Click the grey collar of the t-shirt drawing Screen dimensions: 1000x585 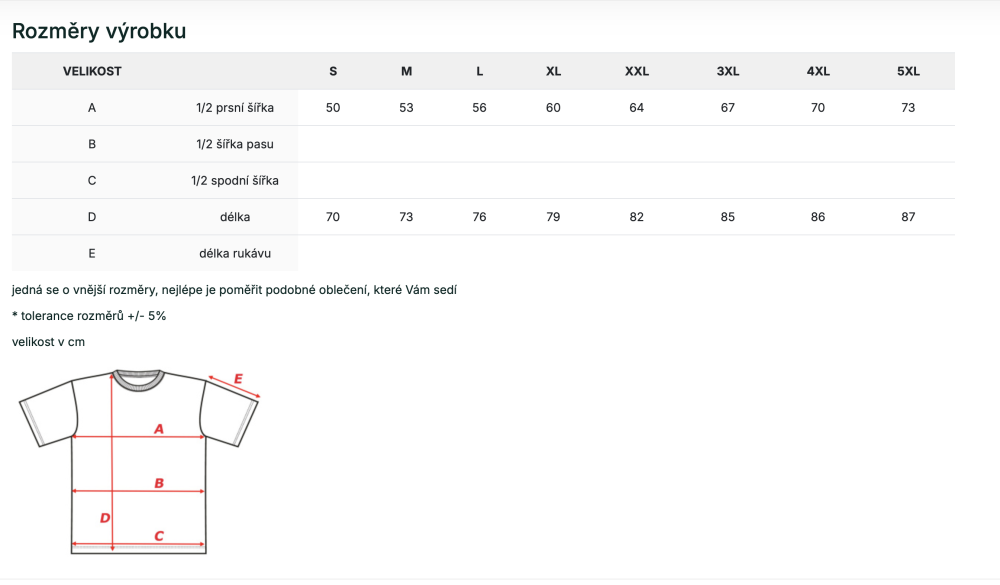pyautogui.click(x=137, y=379)
